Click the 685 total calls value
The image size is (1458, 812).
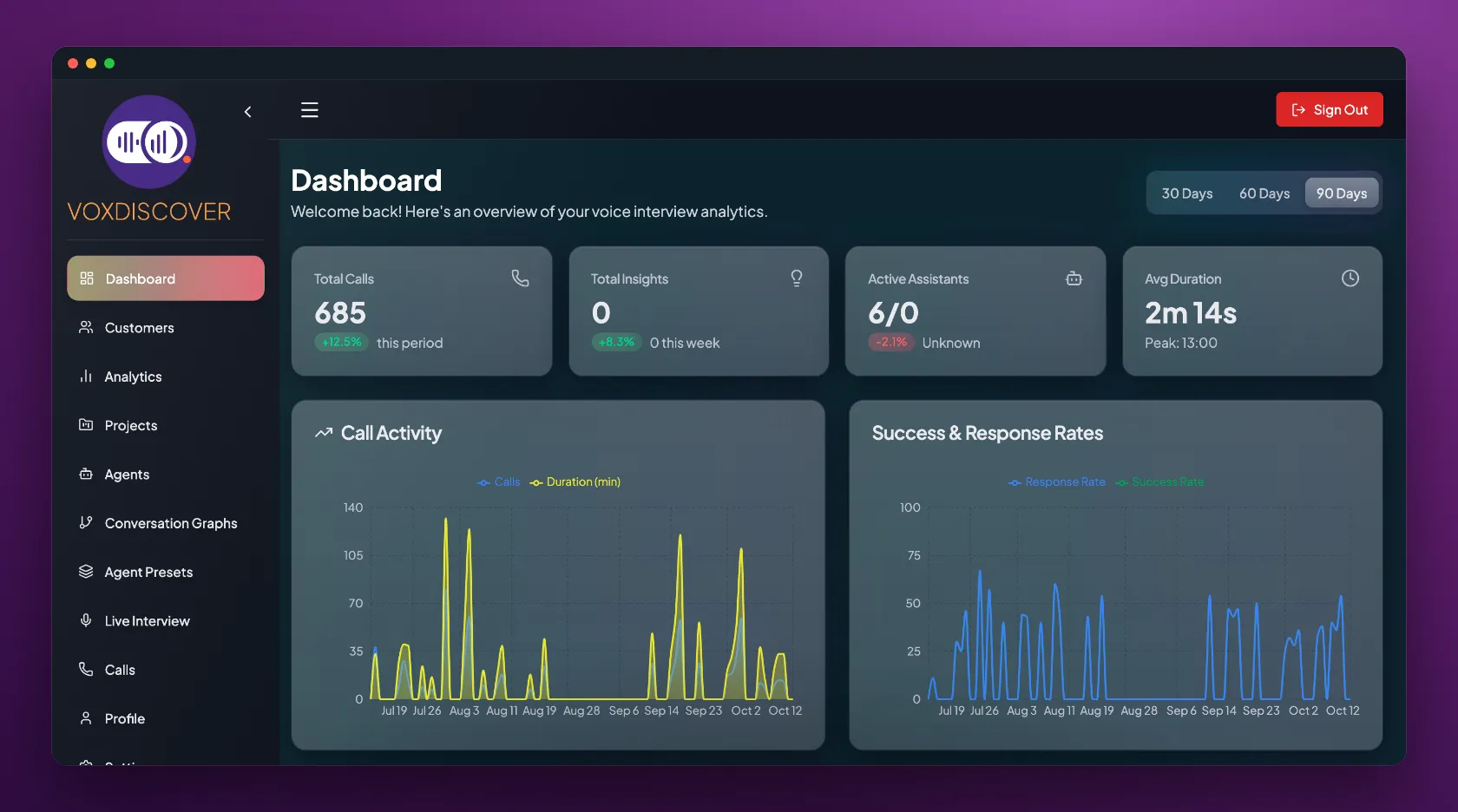[340, 312]
